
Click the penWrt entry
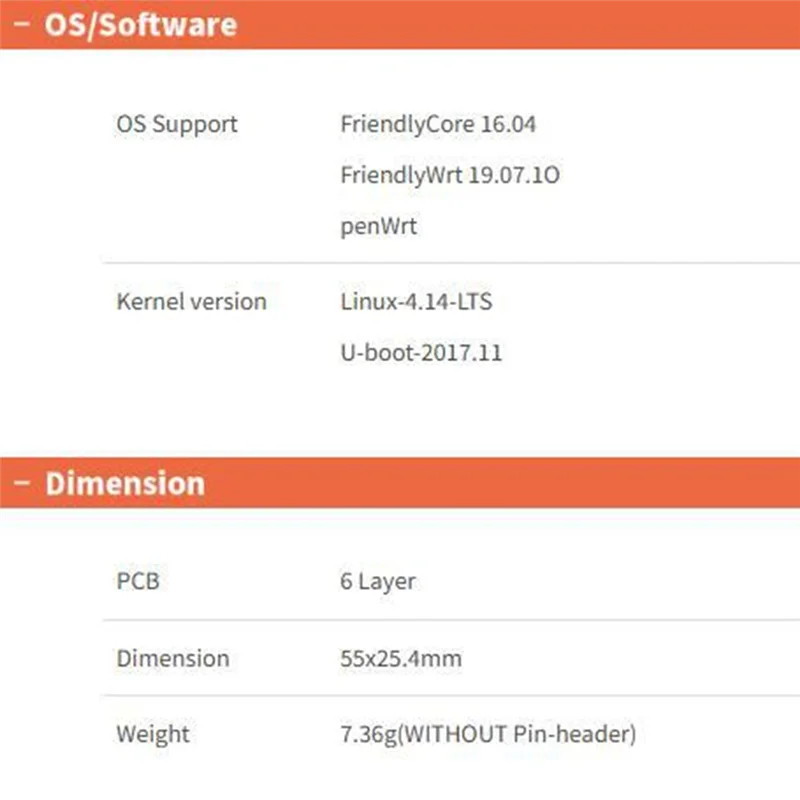click(378, 227)
